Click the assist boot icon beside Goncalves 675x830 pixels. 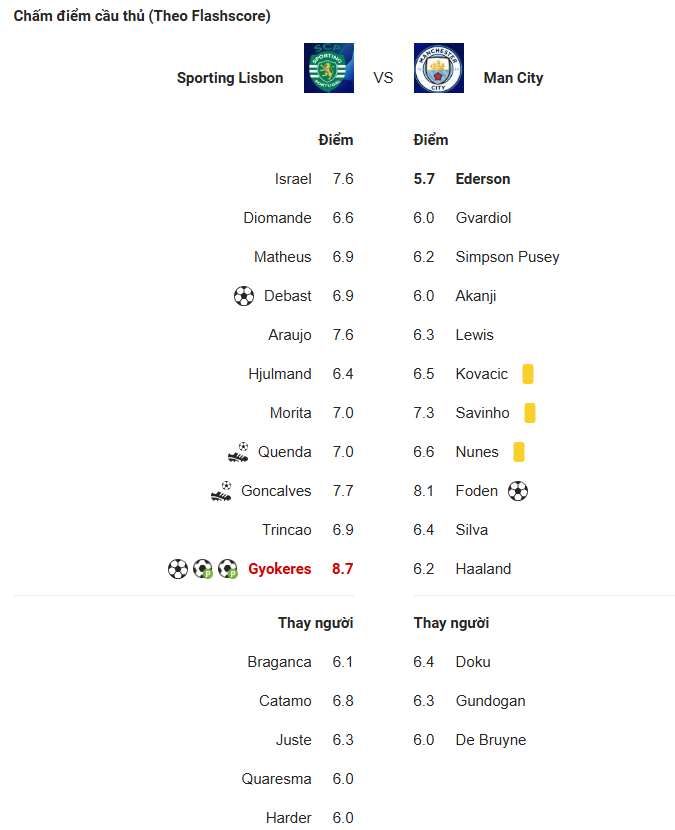221,491
